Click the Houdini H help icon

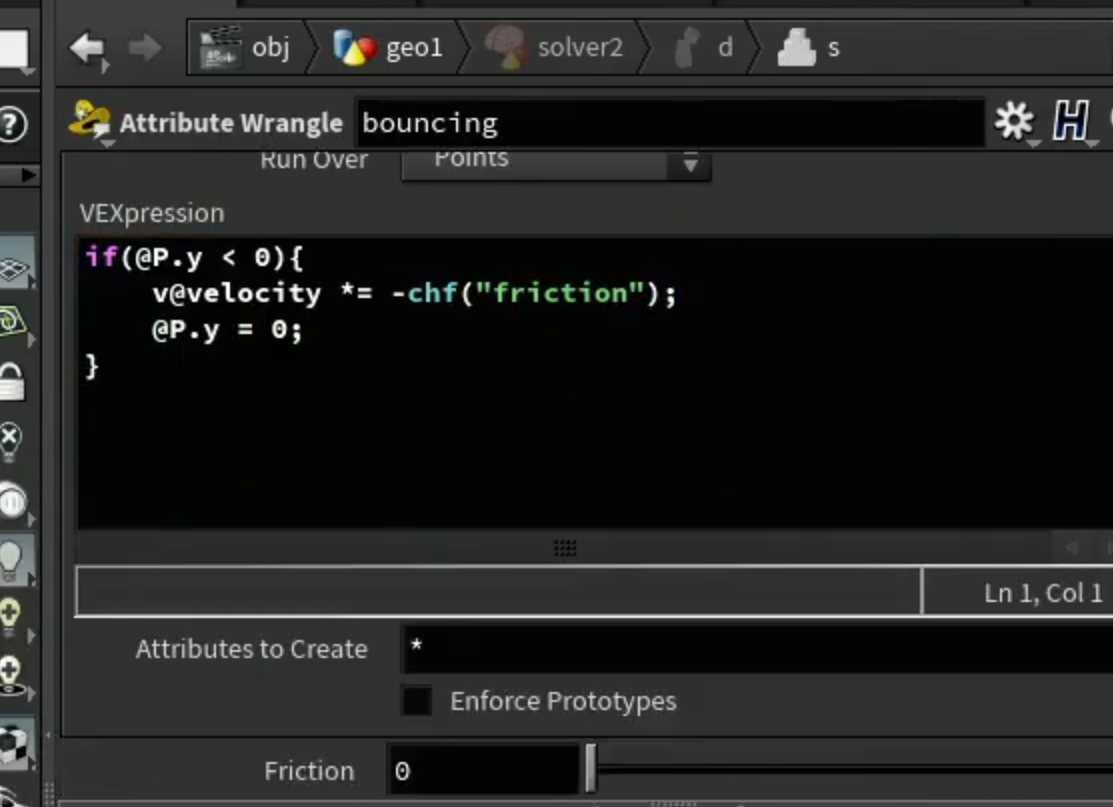[1070, 121]
